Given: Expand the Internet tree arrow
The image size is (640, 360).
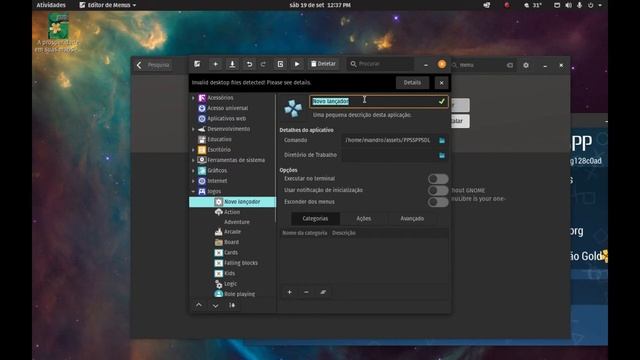Looking at the screenshot, I should click(x=193, y=181).
